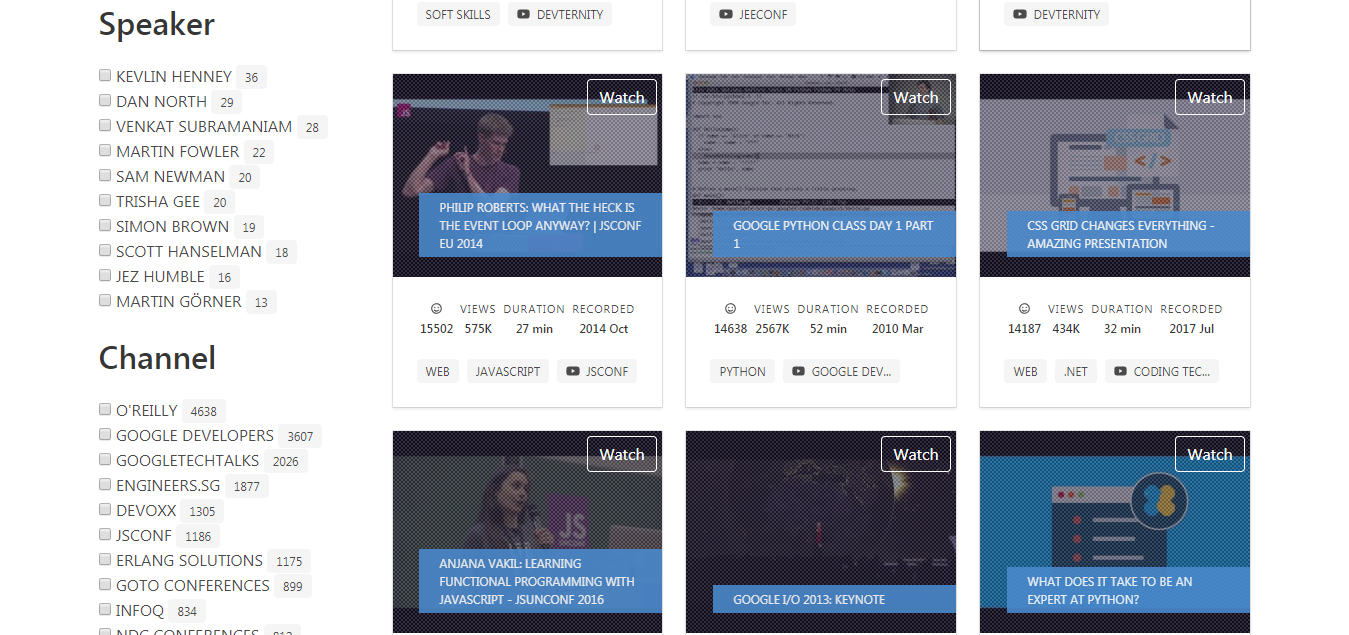Click Watch on Google Python Class Day 1
This screenshot has height=635, width=1349.
coord(916,97)
